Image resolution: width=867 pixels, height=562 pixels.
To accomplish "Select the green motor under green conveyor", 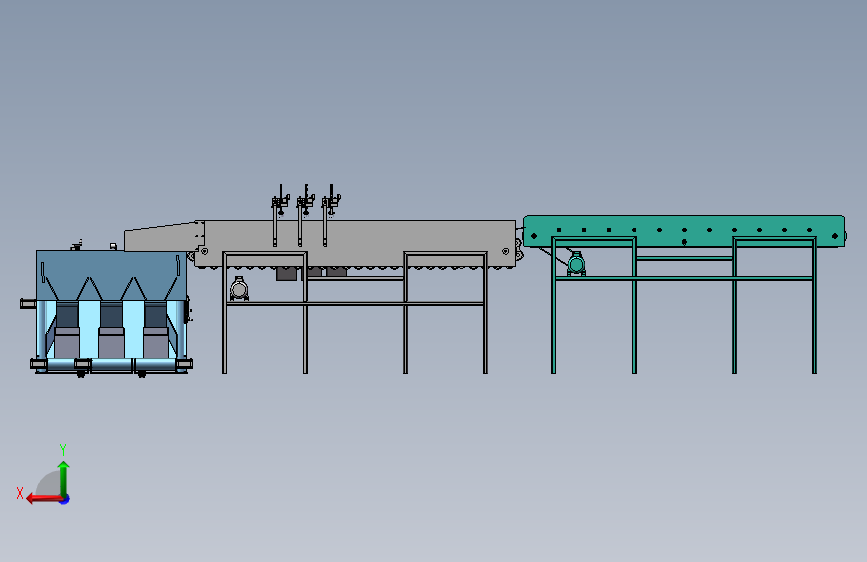I will click(576, 263).
